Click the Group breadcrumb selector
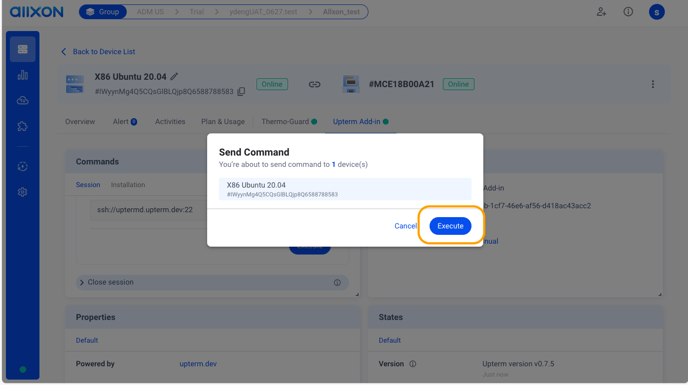 pyautogui.click(x=103, y=12)
